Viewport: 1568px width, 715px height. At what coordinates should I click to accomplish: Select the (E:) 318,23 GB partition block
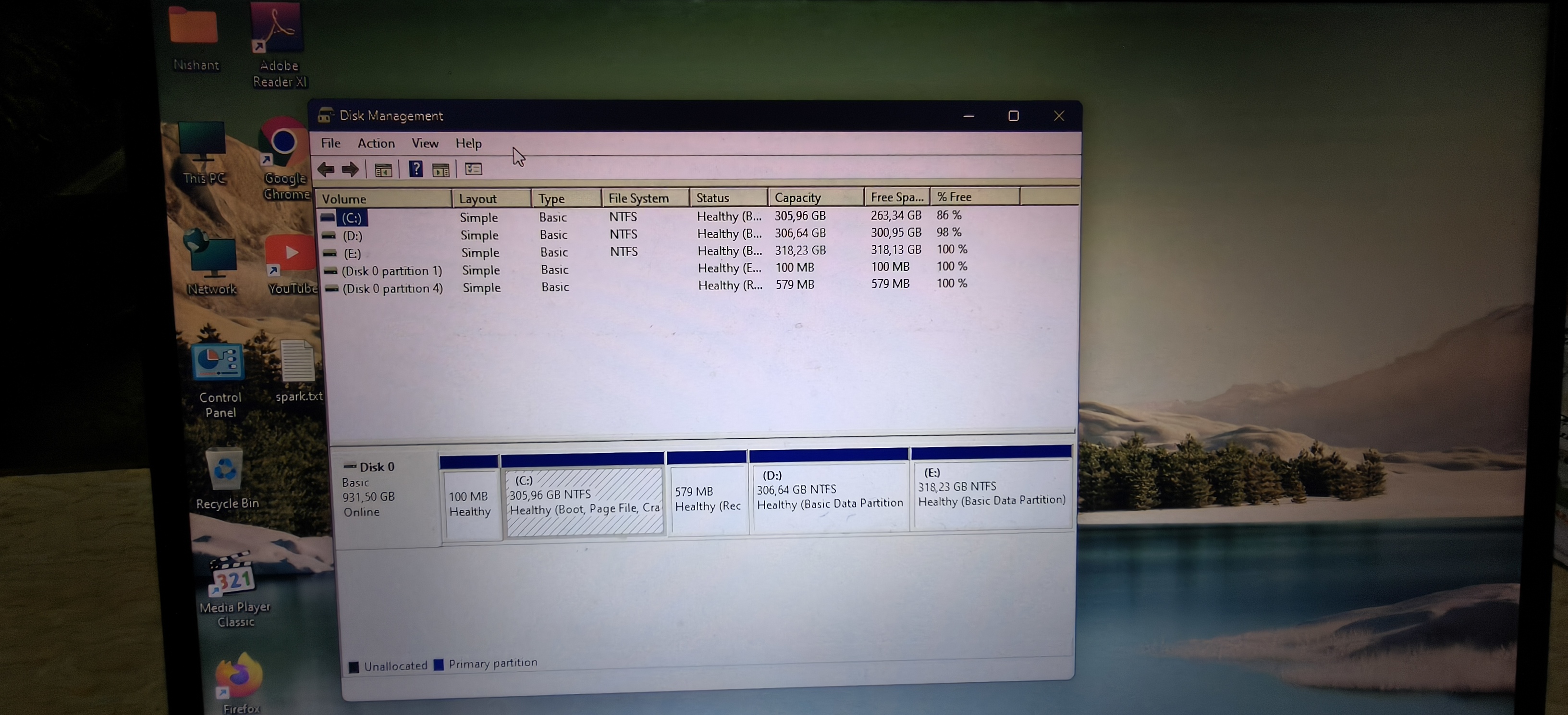(x=991, y=493)
